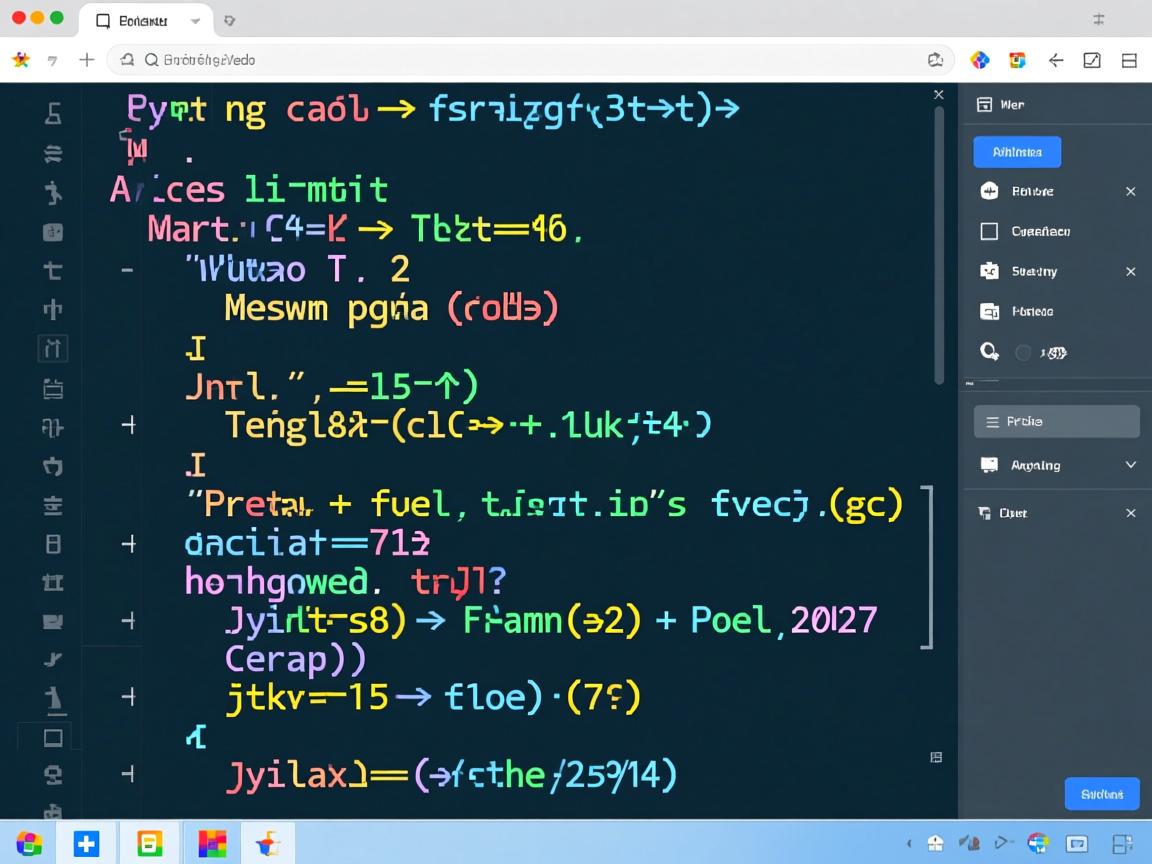The width and height of the screenshot is (1152, 864).
Task: Select the highlighted row with hamburger icon
Action: (1056, 422)
